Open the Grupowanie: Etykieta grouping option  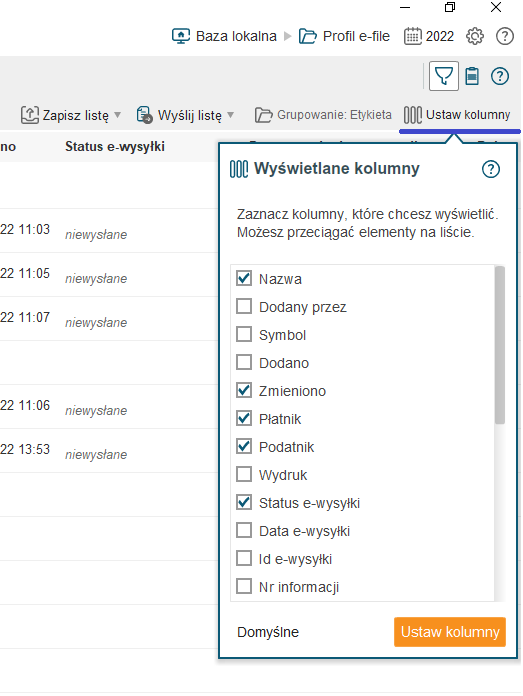323,115
